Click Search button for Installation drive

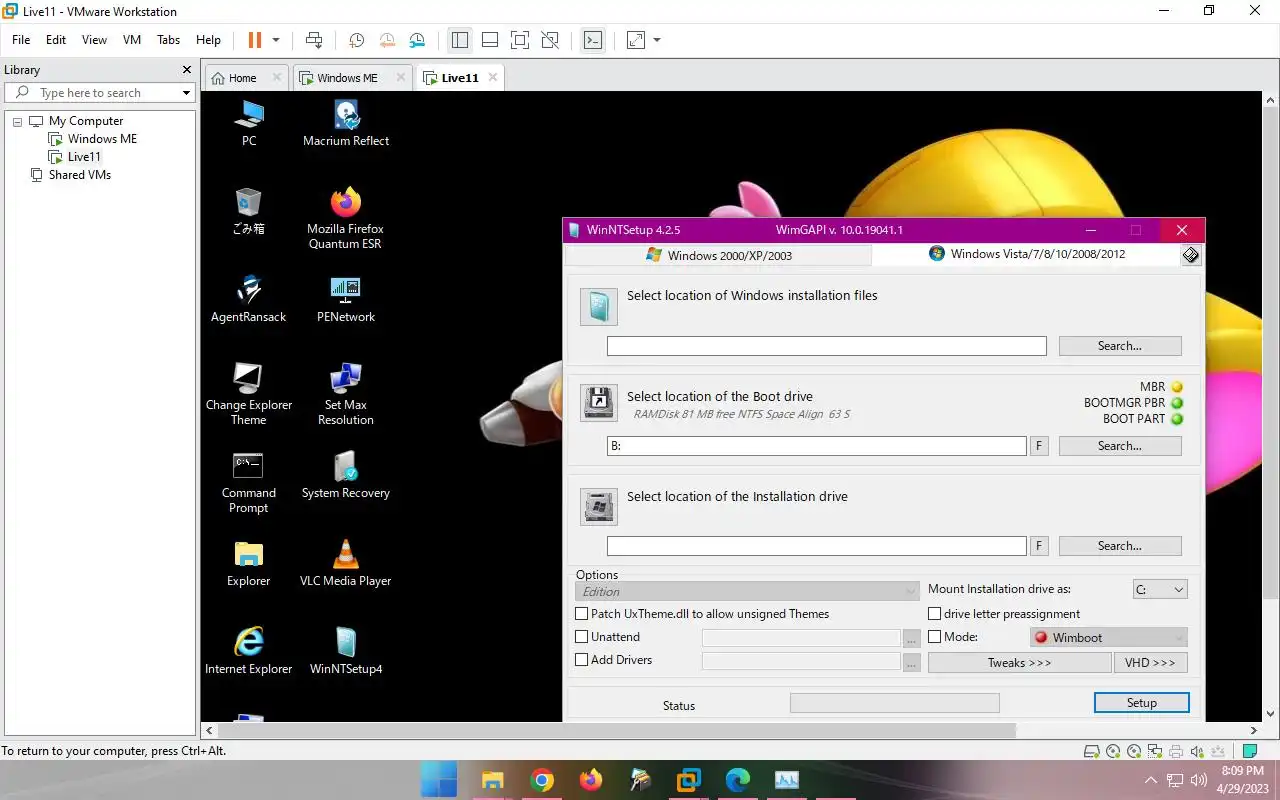[1120, 546]
